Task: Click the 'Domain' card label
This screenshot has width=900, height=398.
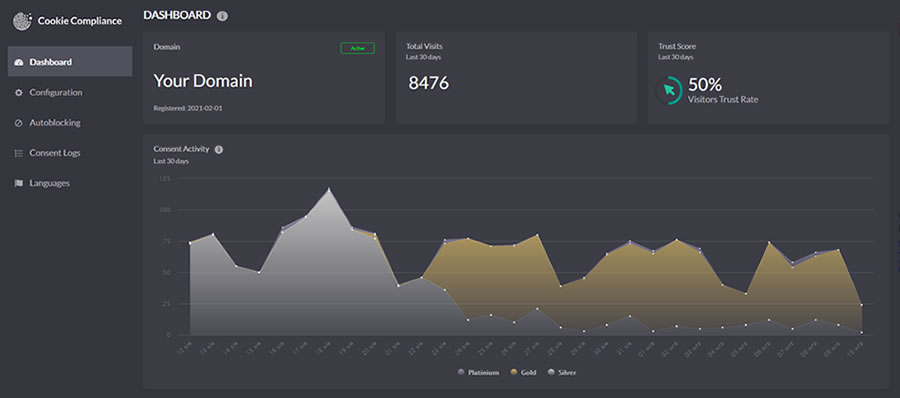Action: 167,47
